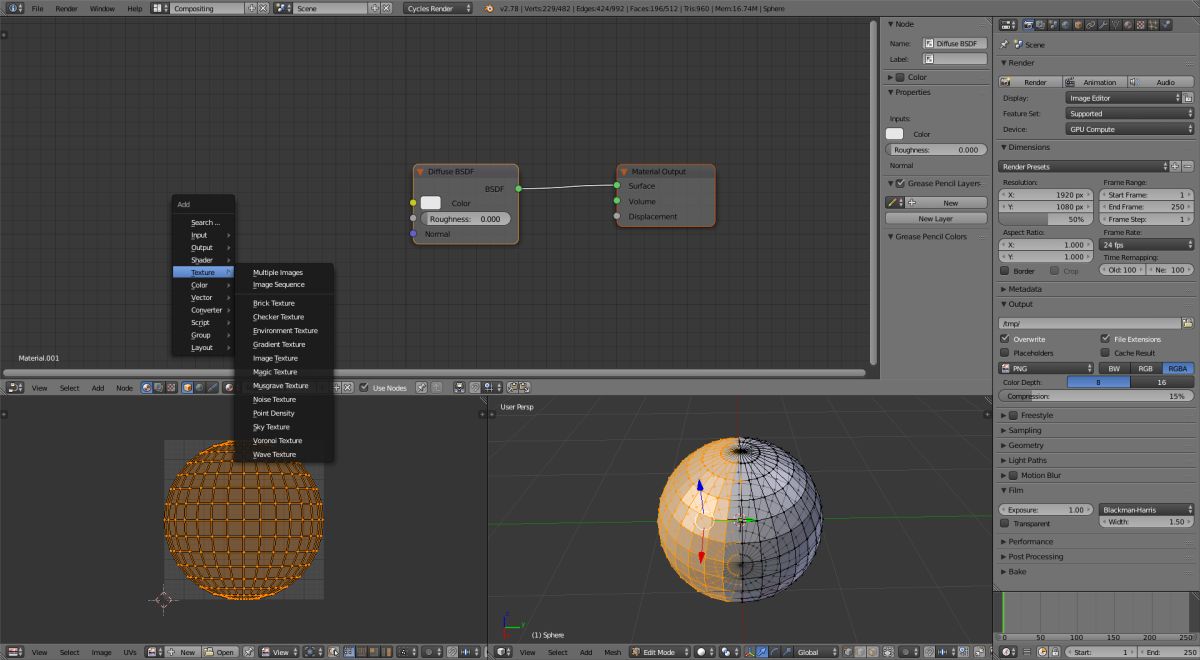Select the Texture checkerboard properties tab

click(x=1141, y=25)
